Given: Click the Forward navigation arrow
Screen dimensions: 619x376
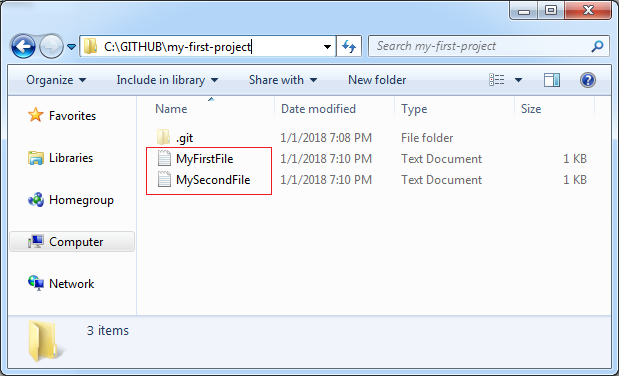Looking at the screenshot, I should tap(51, 47).
